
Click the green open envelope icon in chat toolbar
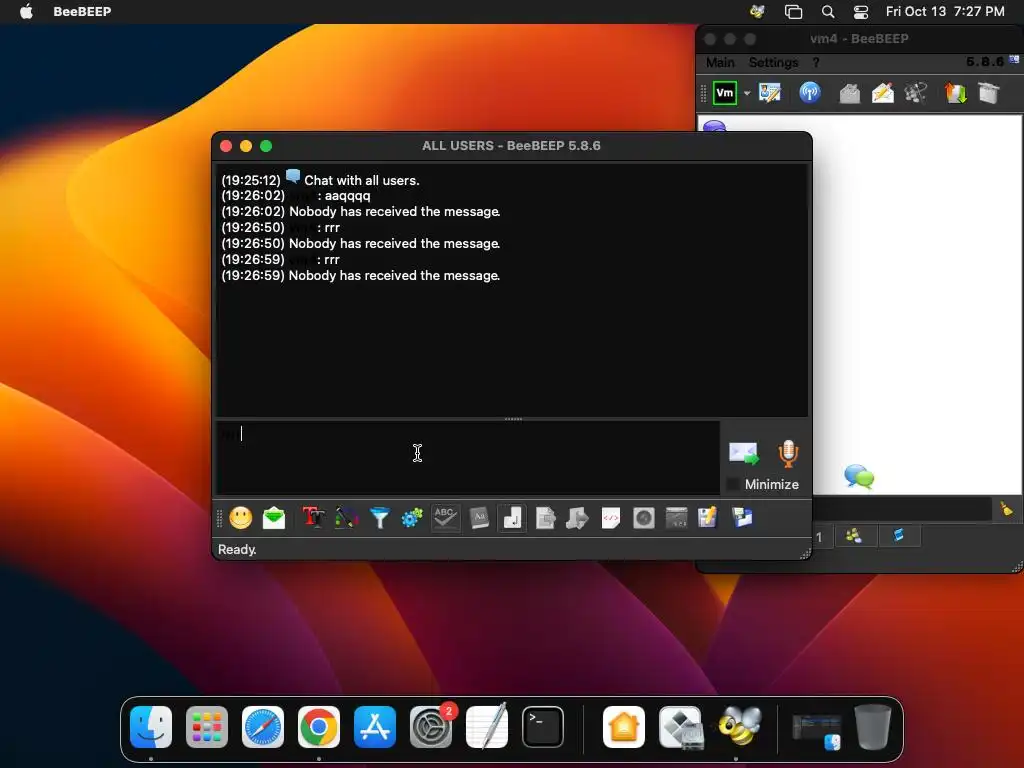(x=274, y=519)
